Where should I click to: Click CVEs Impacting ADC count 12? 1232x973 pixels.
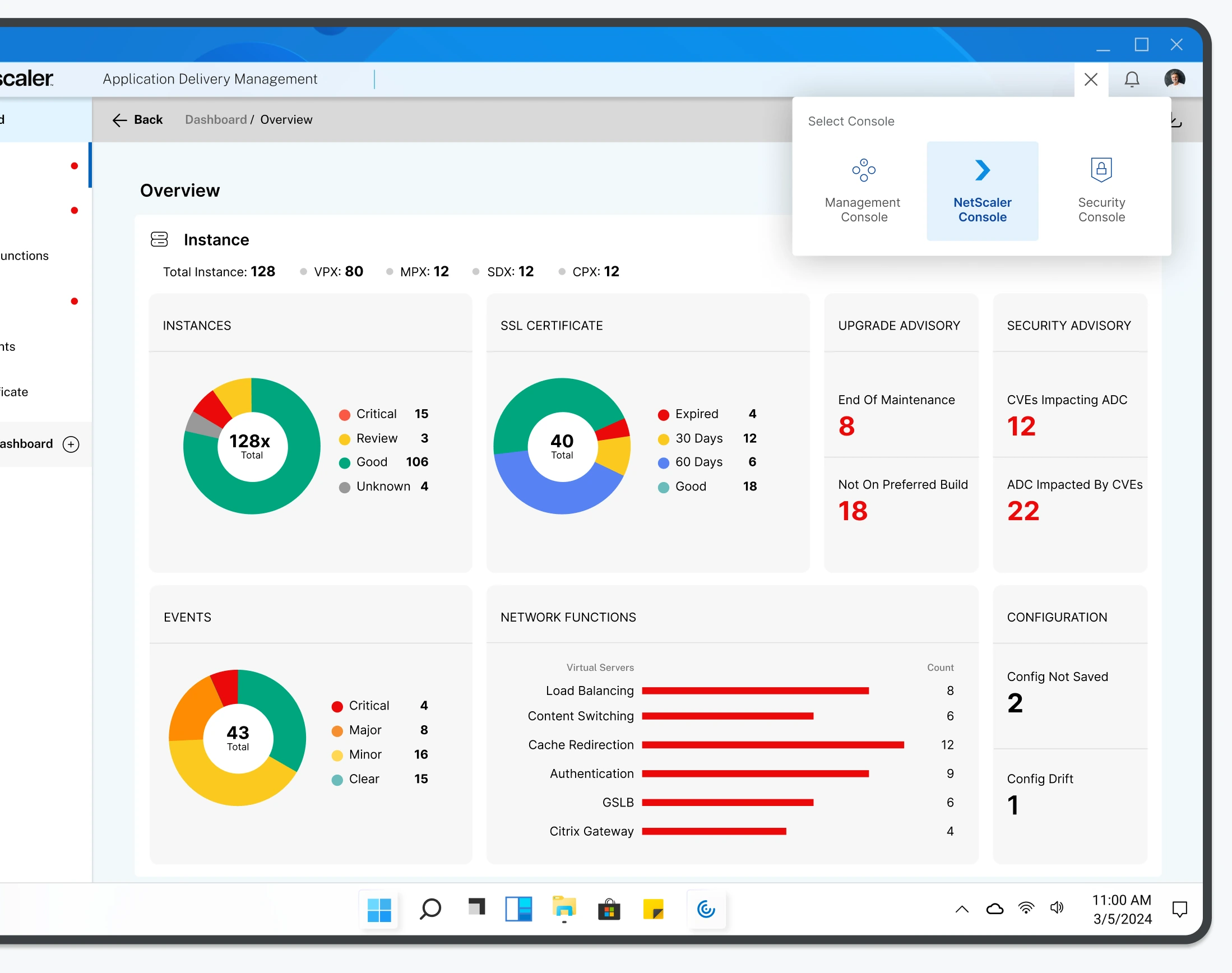(x=1021, y=426)
